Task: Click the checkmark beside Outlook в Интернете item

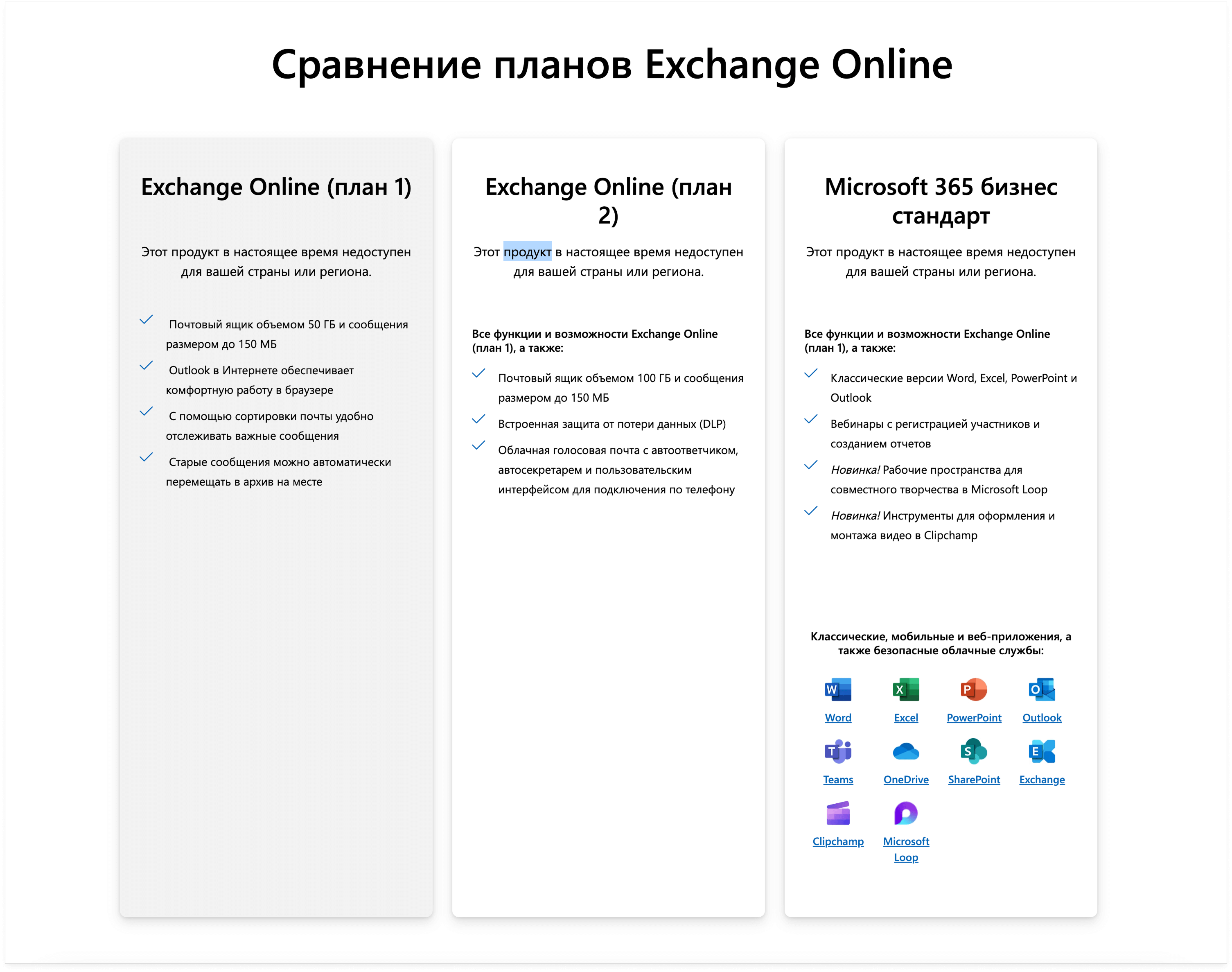Action: coord(146,365)
